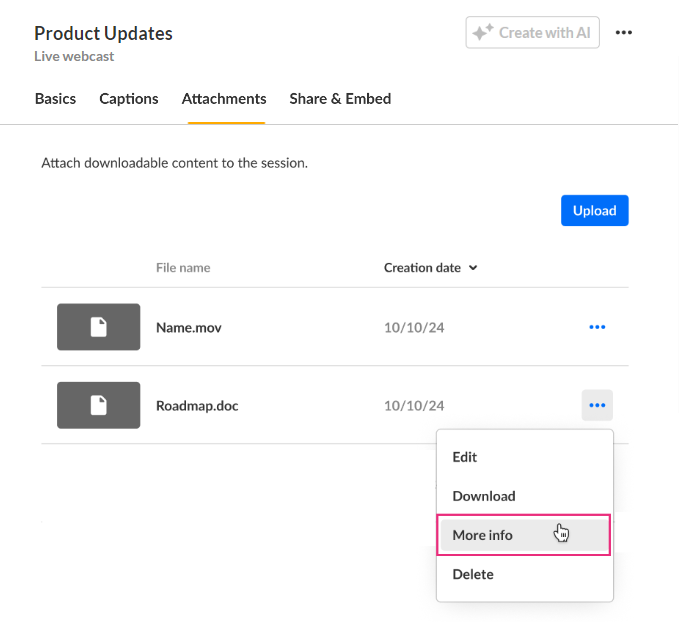679x622 pixels.
Task: Click the three-dot menu for Roadmap.doc
Action: pos(597,405)
